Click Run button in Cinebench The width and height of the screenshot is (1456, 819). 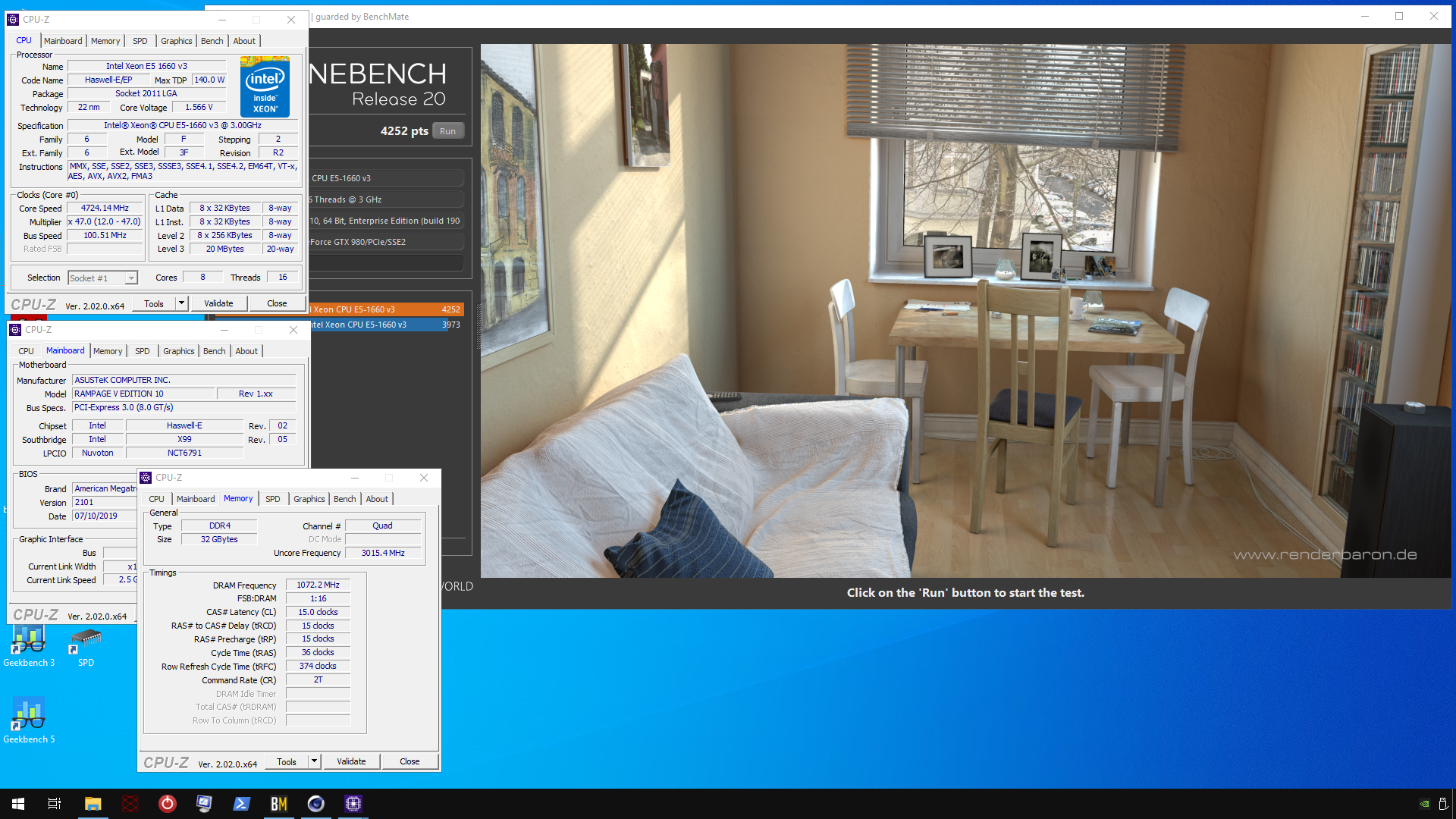click(448, 131)
